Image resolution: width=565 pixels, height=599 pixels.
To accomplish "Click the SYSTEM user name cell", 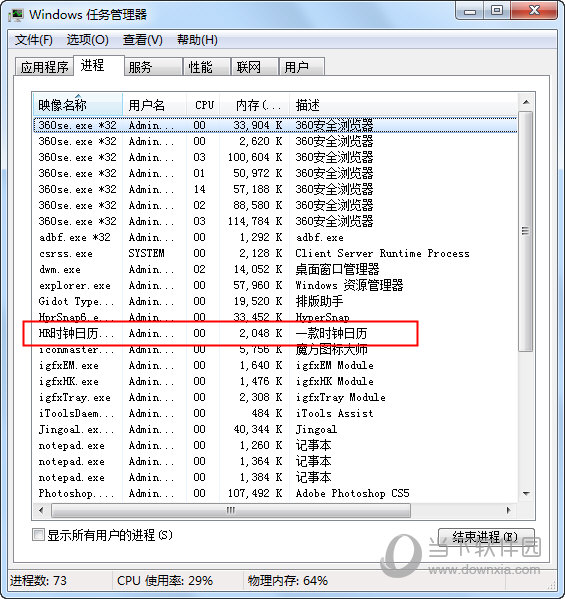I will click(x=146, y=254).
